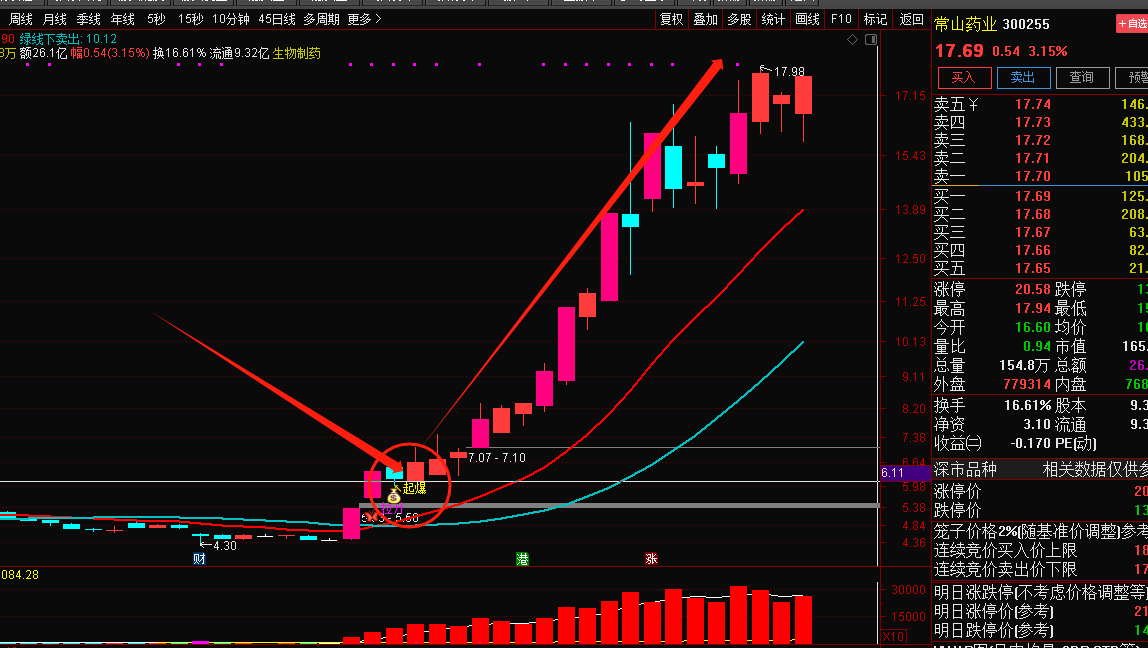Click the 返回 back toolbar button
Screen dimensions: 1148x648
click(x=912, y=19)
